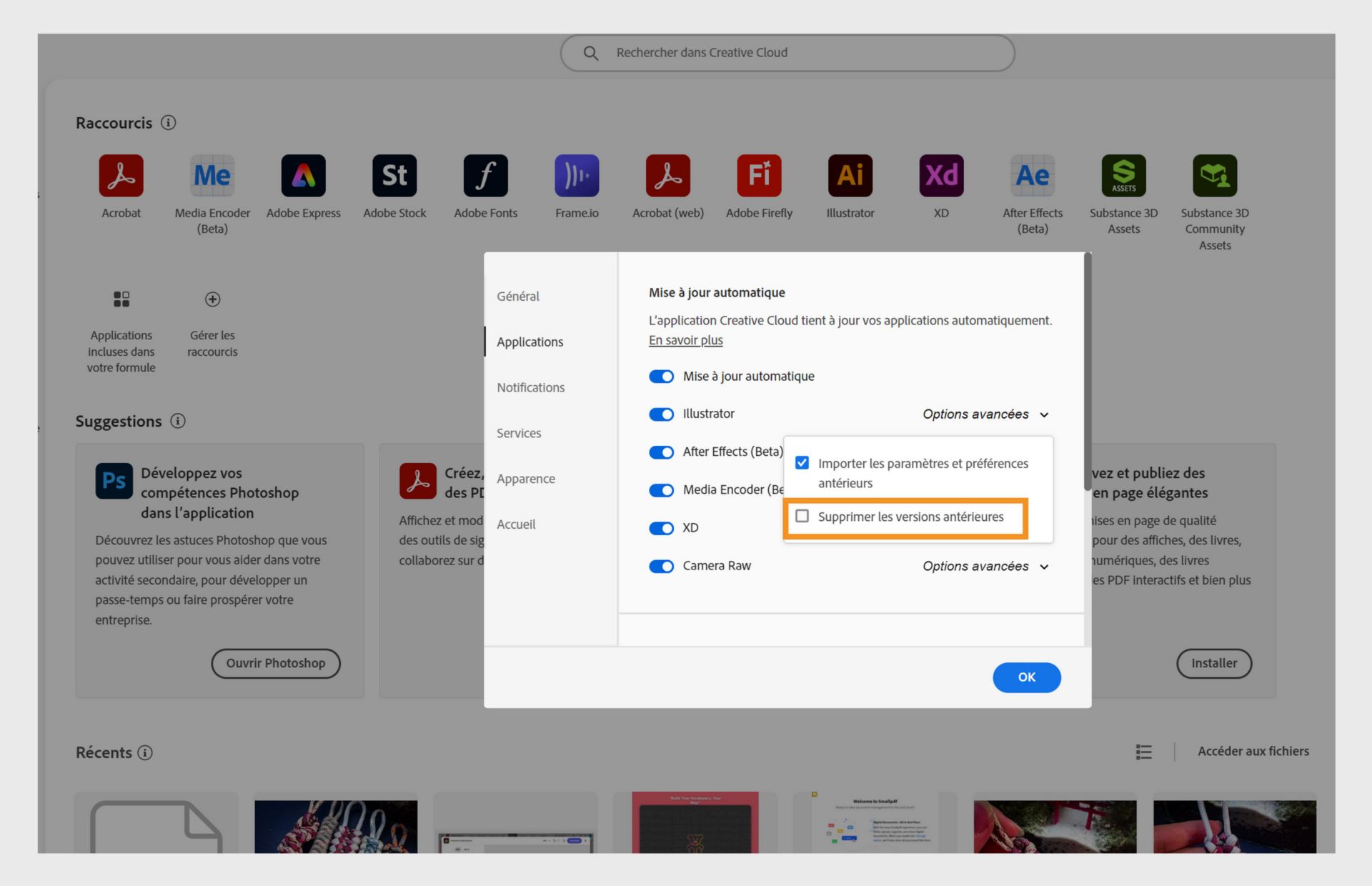Disable the Mise à jour automatique toggle
The height and width of the screenshot is (886, 1372).
click(661, 377)
